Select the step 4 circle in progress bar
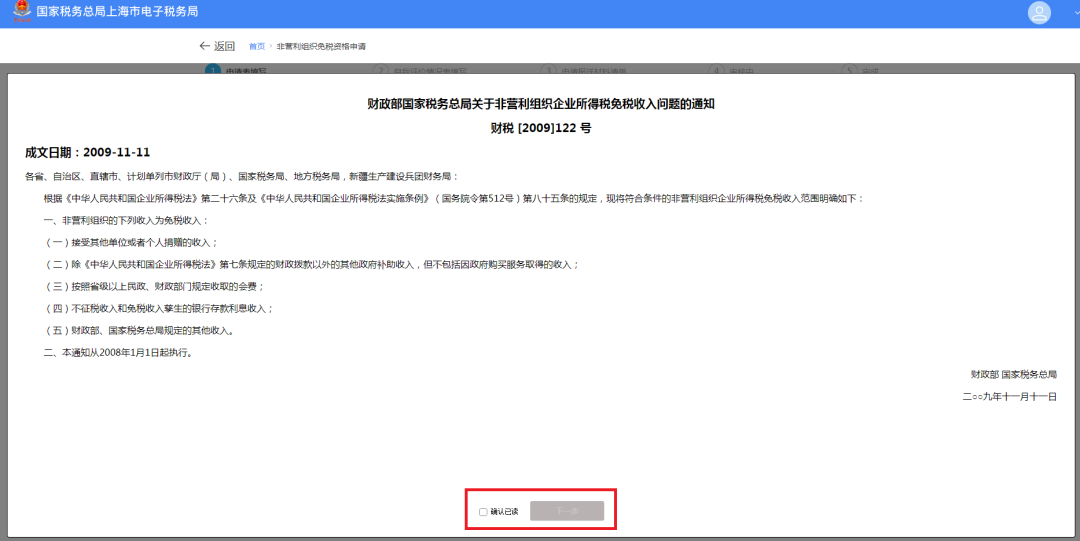This screenshot has width=1080, height=541. (x=715, y=70)
